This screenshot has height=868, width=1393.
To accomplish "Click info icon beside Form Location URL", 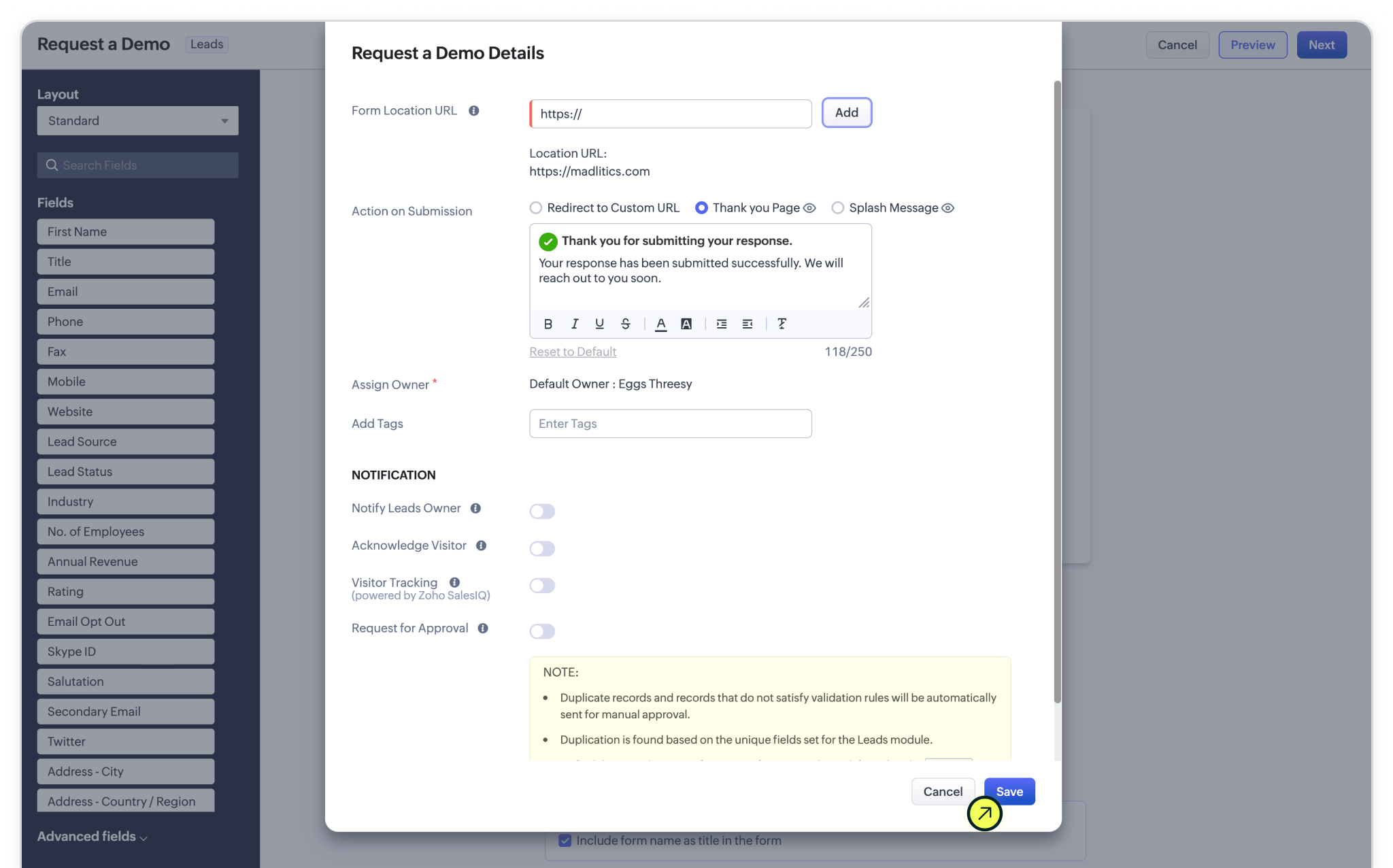I will pos(474,111).
